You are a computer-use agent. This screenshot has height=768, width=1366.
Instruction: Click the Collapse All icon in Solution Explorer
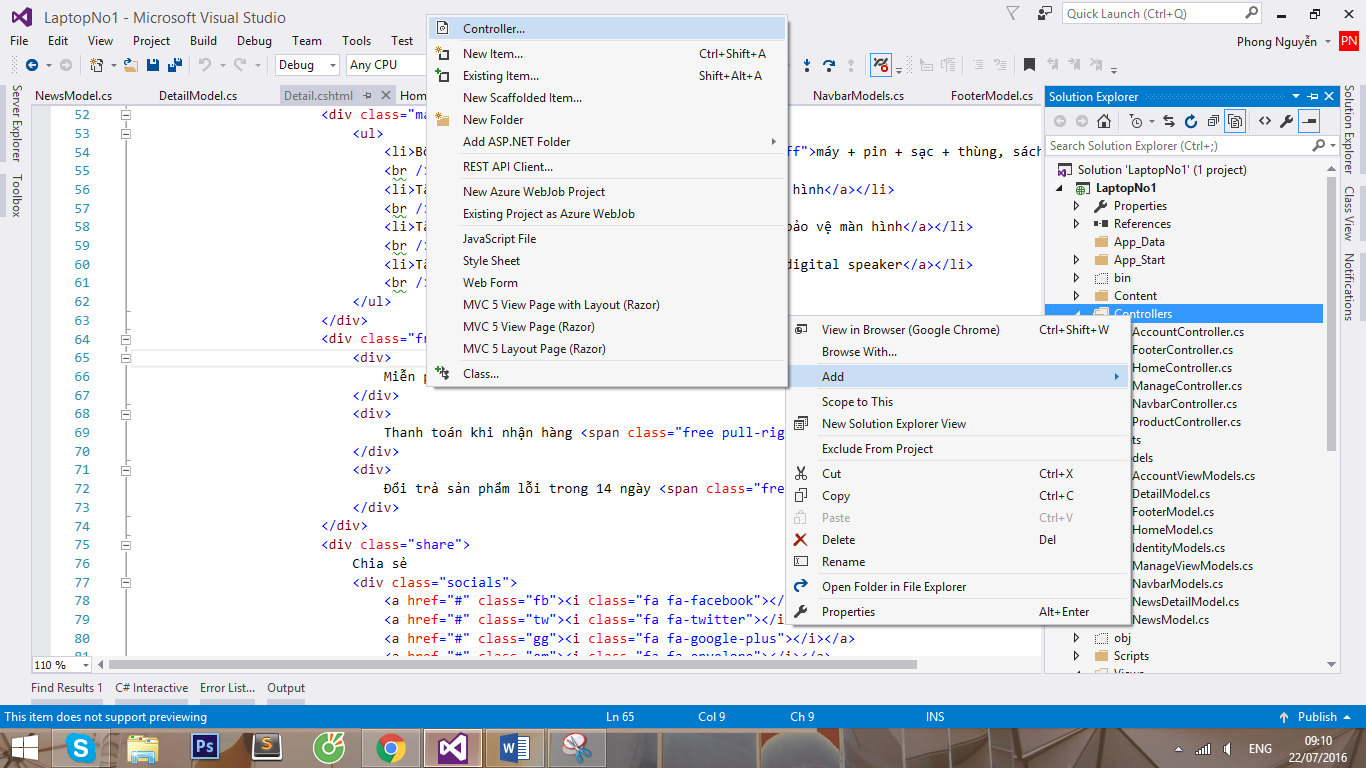tap(1213, 120)
